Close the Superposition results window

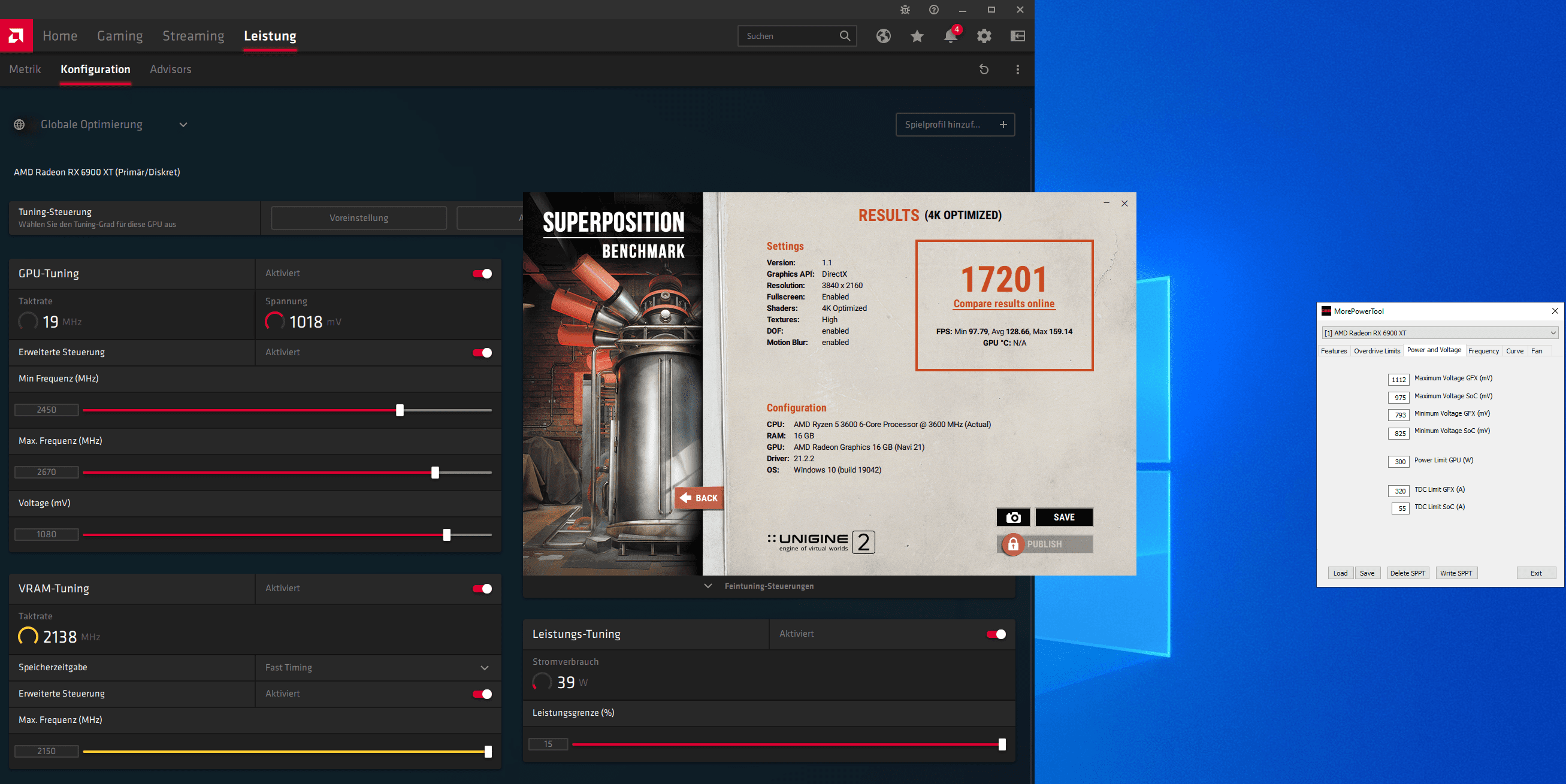click(1124, 203)
